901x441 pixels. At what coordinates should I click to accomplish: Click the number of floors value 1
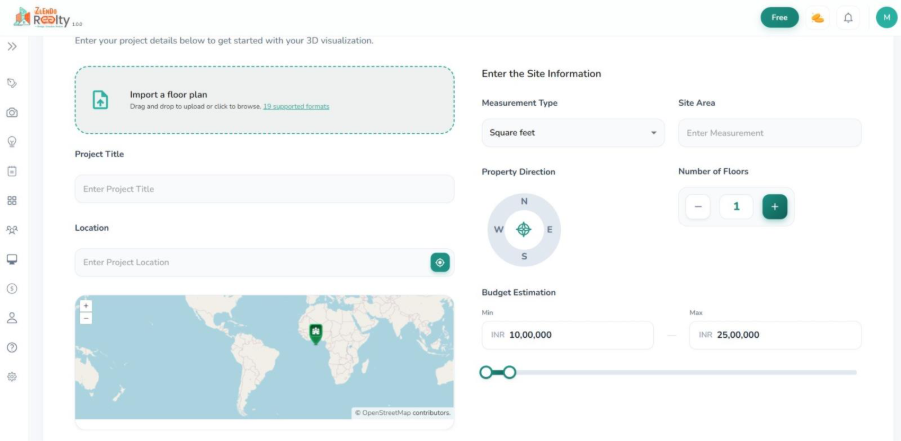tap(736, 206)
